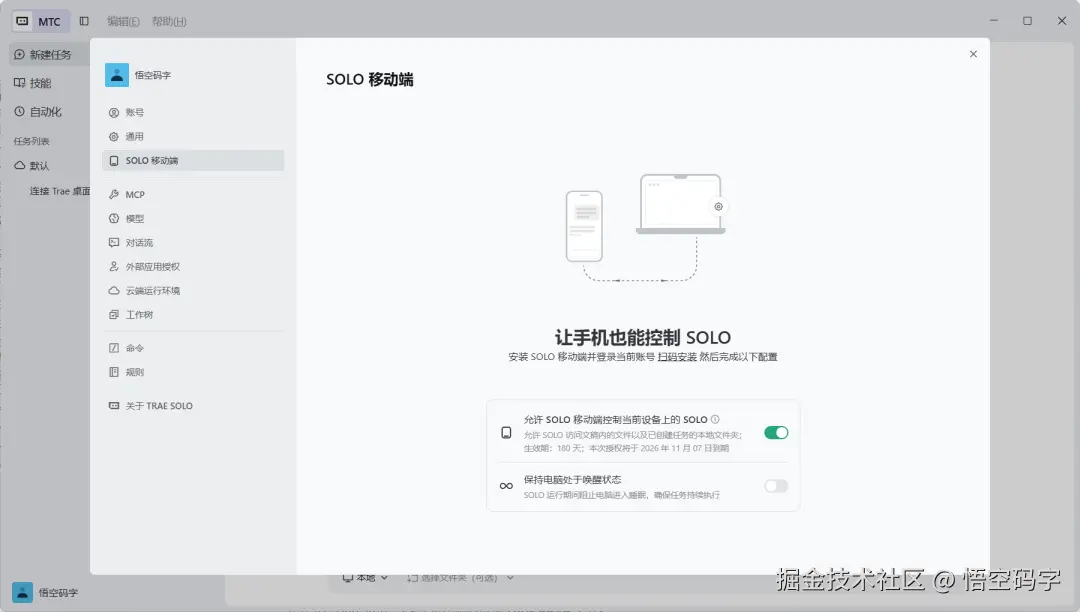Image resolution: width=1080 pixels, height=612 pixels.
Task: Enable the 保持电脑处于唤醒状态 toggle
Action: coord(776,486)
